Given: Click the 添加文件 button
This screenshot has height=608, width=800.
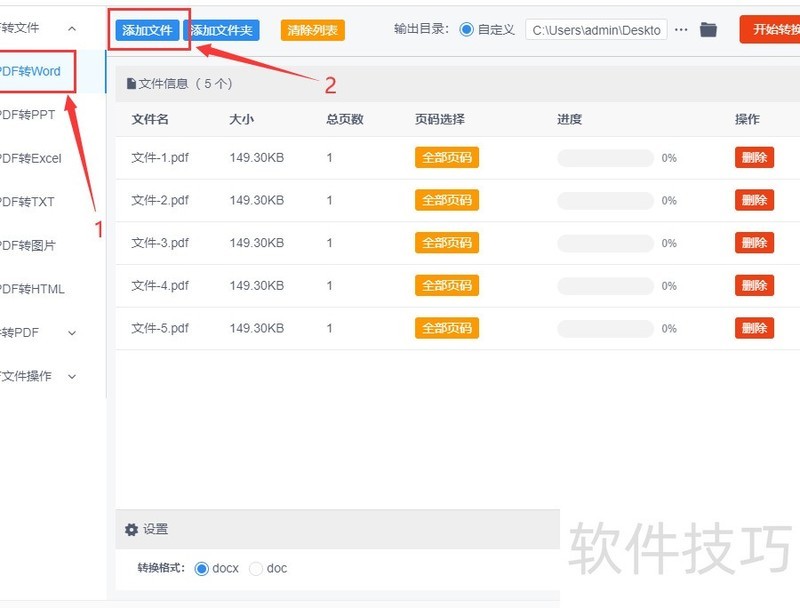Looking at the screenshot, I should (x=147, y=30).
